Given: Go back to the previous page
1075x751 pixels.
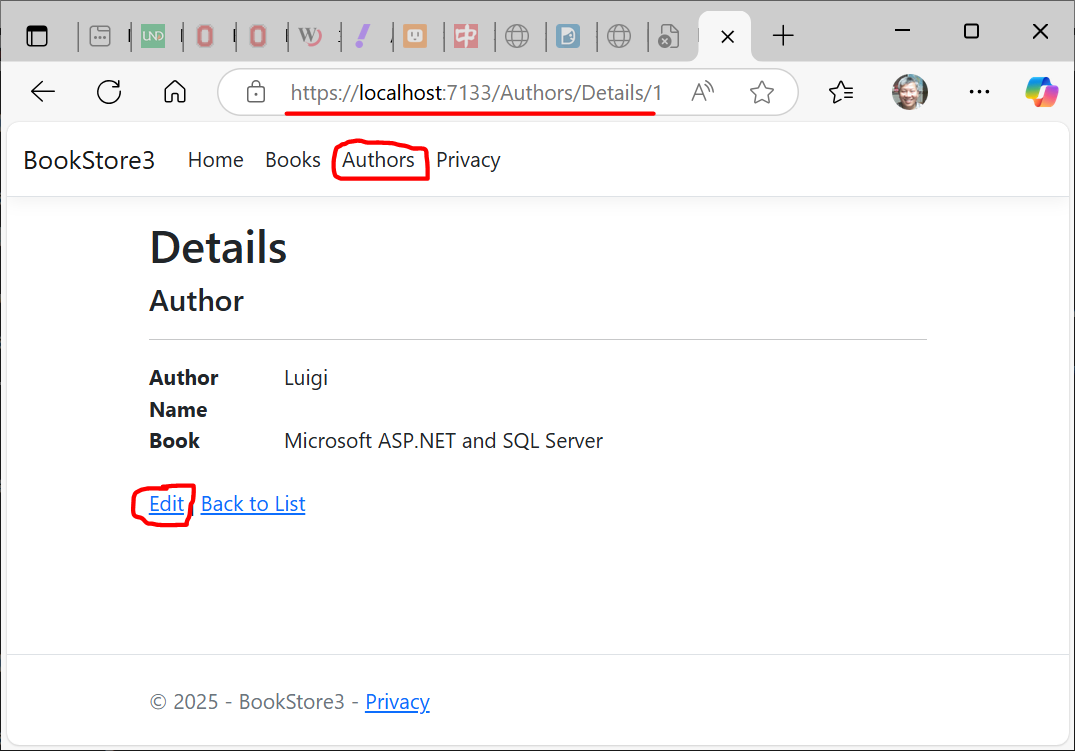Looking at the screenshot, I should [43, 92].
